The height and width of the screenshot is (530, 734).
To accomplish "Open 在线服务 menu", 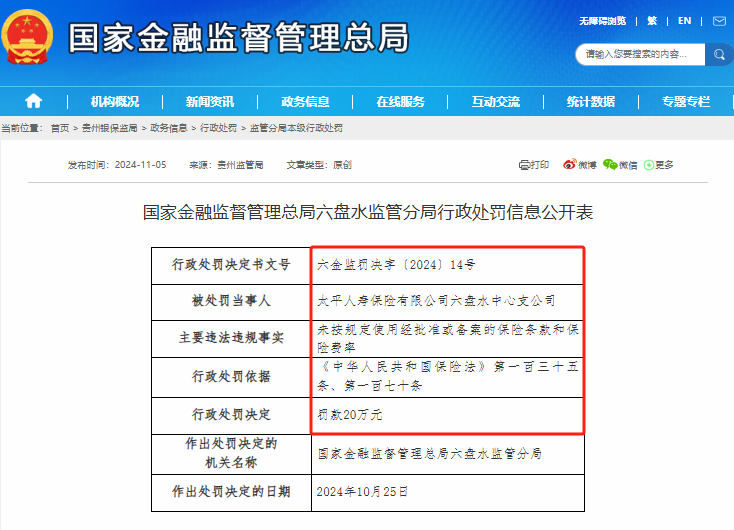I will pos(400,102).
